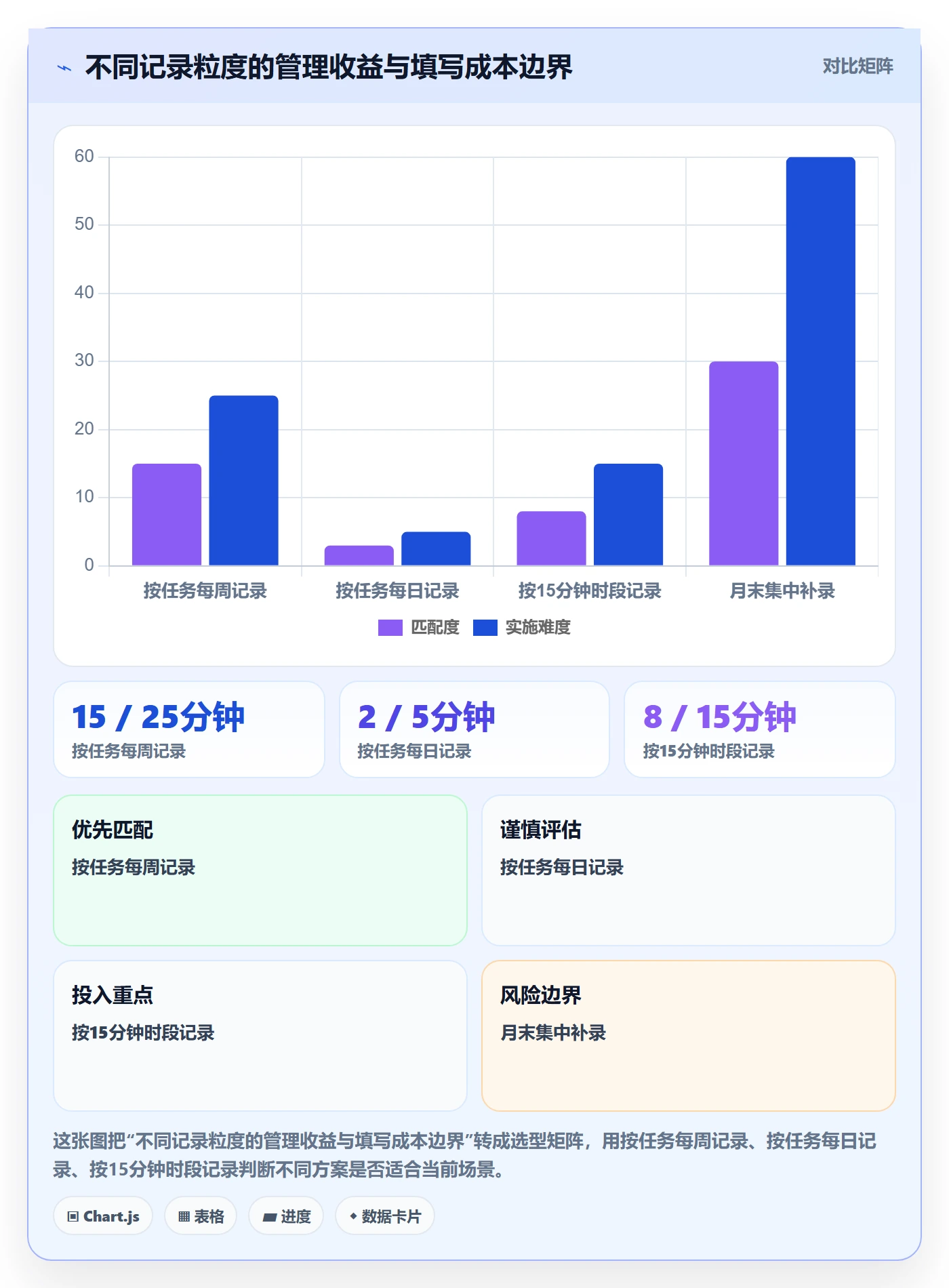
Task: Click the blue bar for 按任务每周记录
Action: [x=243, y=481]
